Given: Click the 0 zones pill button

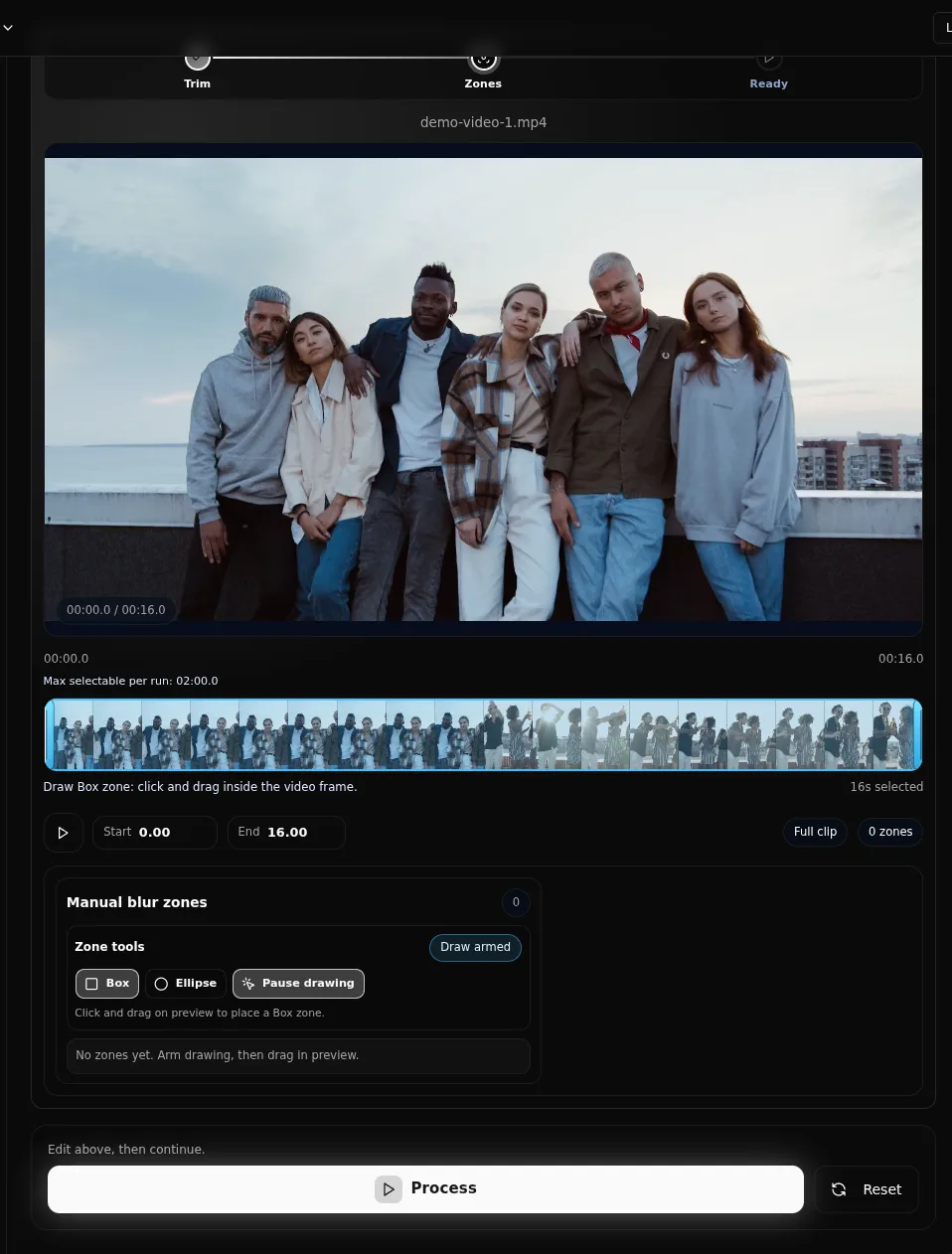Looking at the screenshot, I should pos(889,832).
